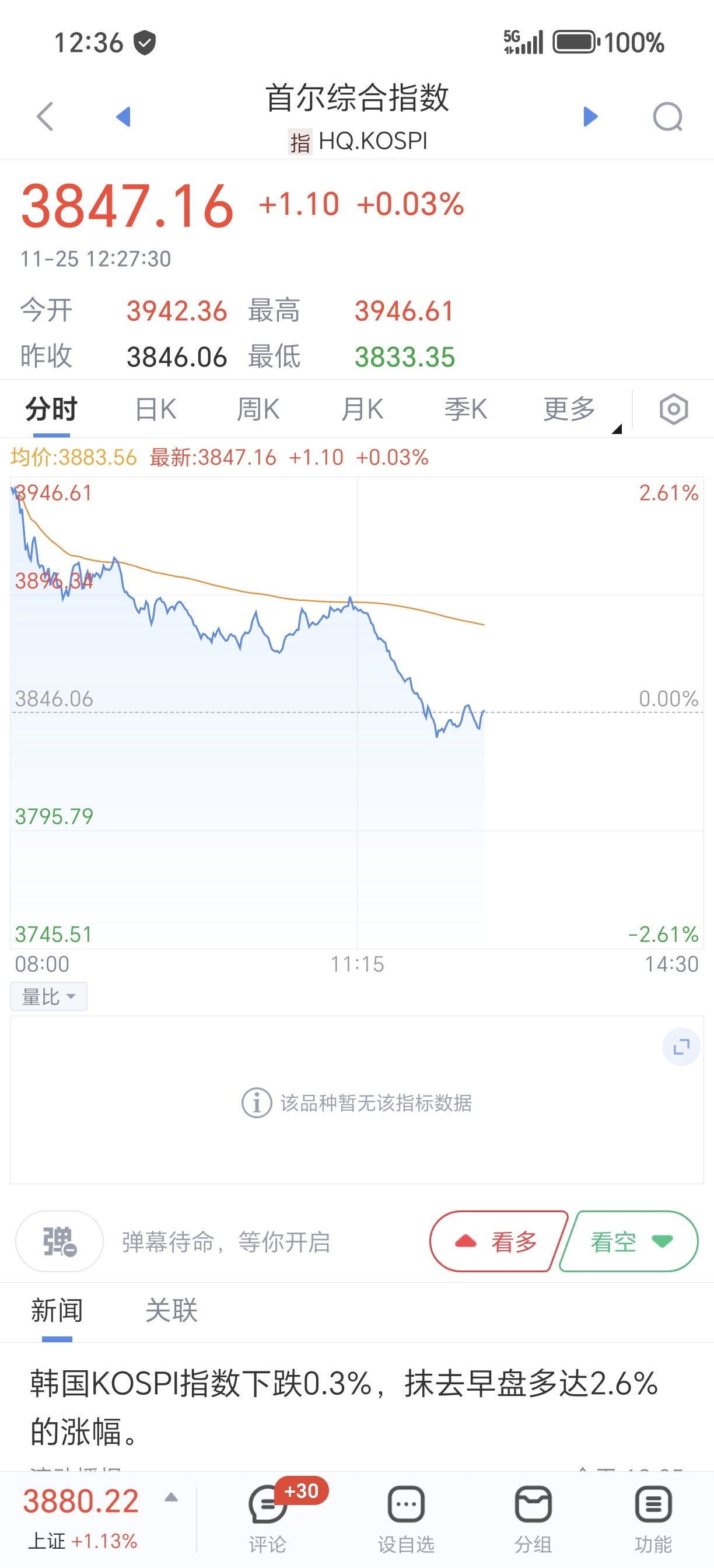Open the KOSPI下跌0.3% news headline

345,1408
